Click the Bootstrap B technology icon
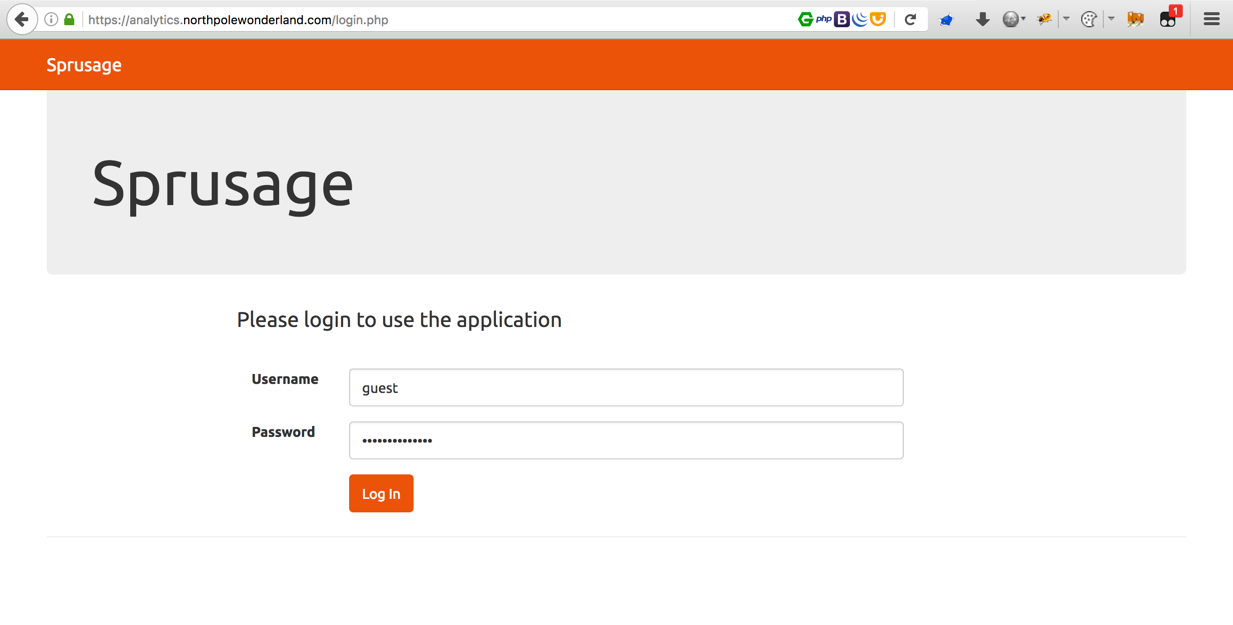Screen dimensions: 1233x625 pos(842,19)
